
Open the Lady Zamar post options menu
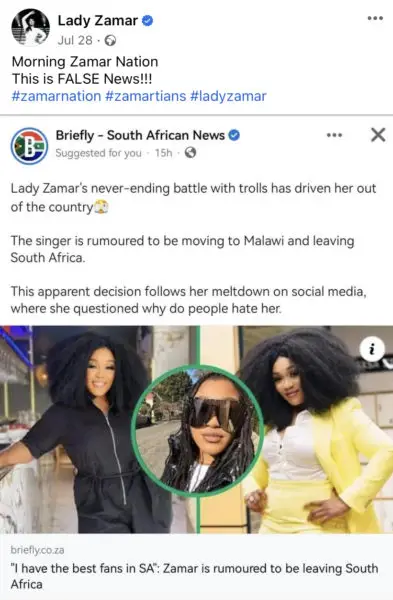(x=375, y=18)
